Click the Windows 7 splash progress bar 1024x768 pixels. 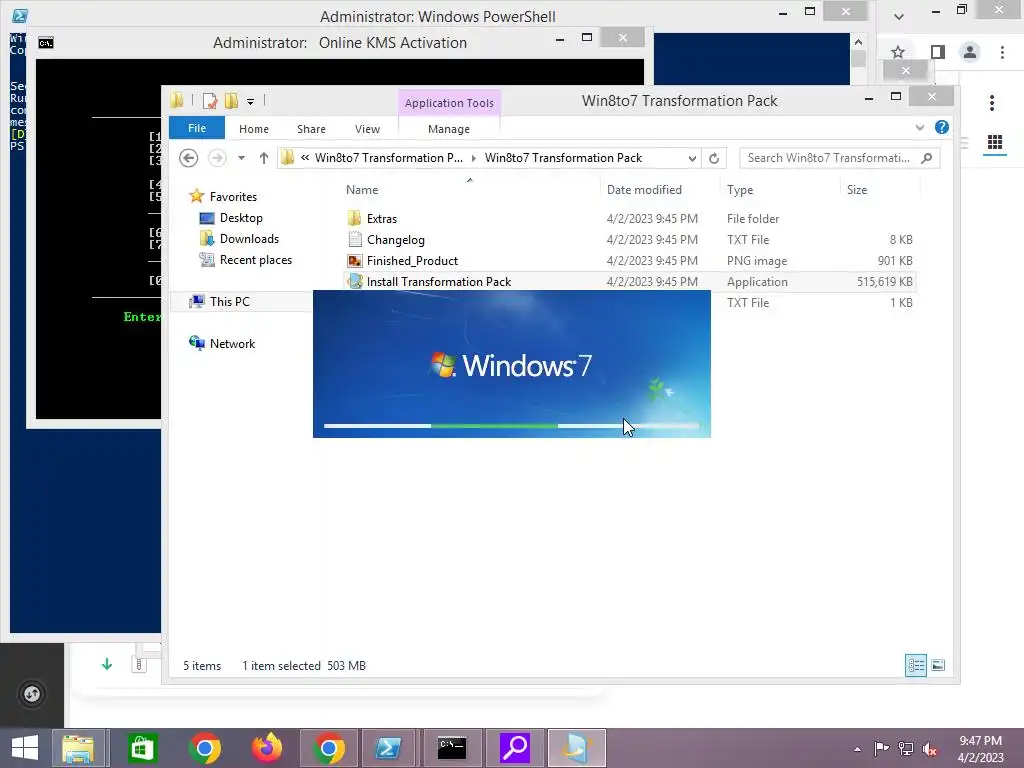(512, 426)
